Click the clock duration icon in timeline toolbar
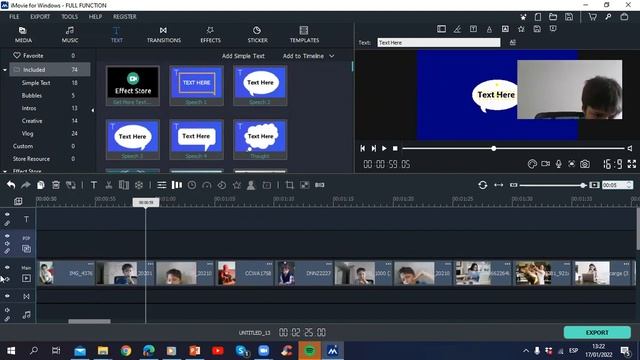640x360 pixels. point(192,185)
